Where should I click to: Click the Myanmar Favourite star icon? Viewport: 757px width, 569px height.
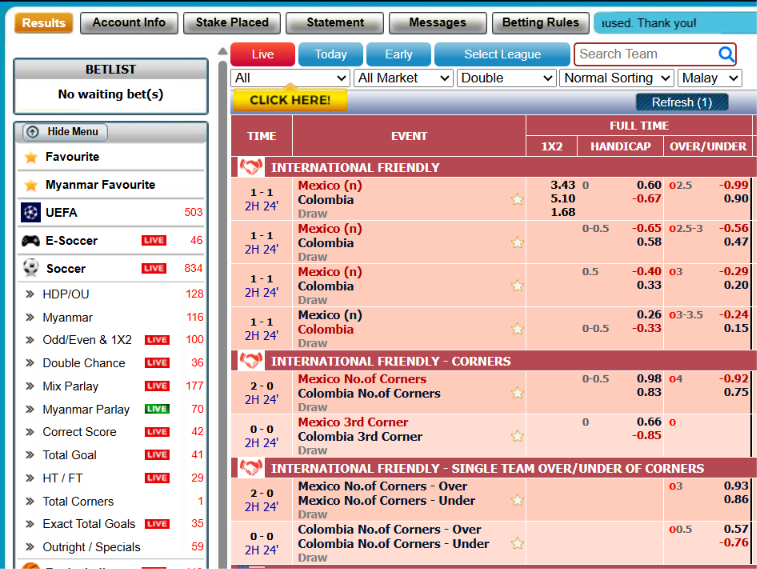click(x=31, y=185)
